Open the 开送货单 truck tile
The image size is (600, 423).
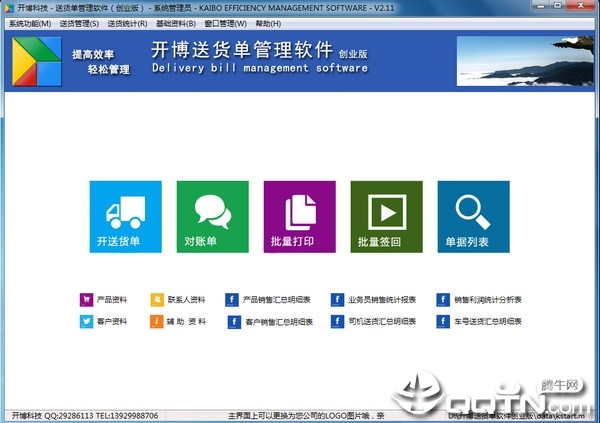point(126,217)
